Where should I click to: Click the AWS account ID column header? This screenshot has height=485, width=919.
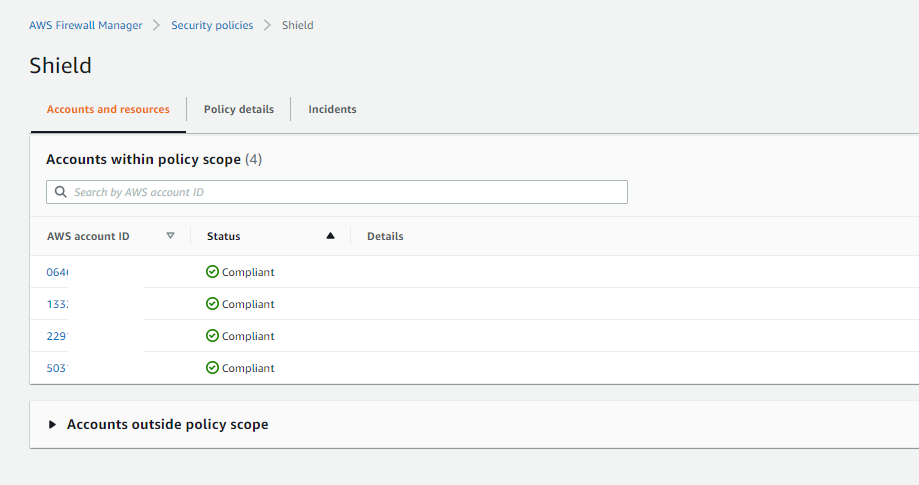(x=88, y=237)
